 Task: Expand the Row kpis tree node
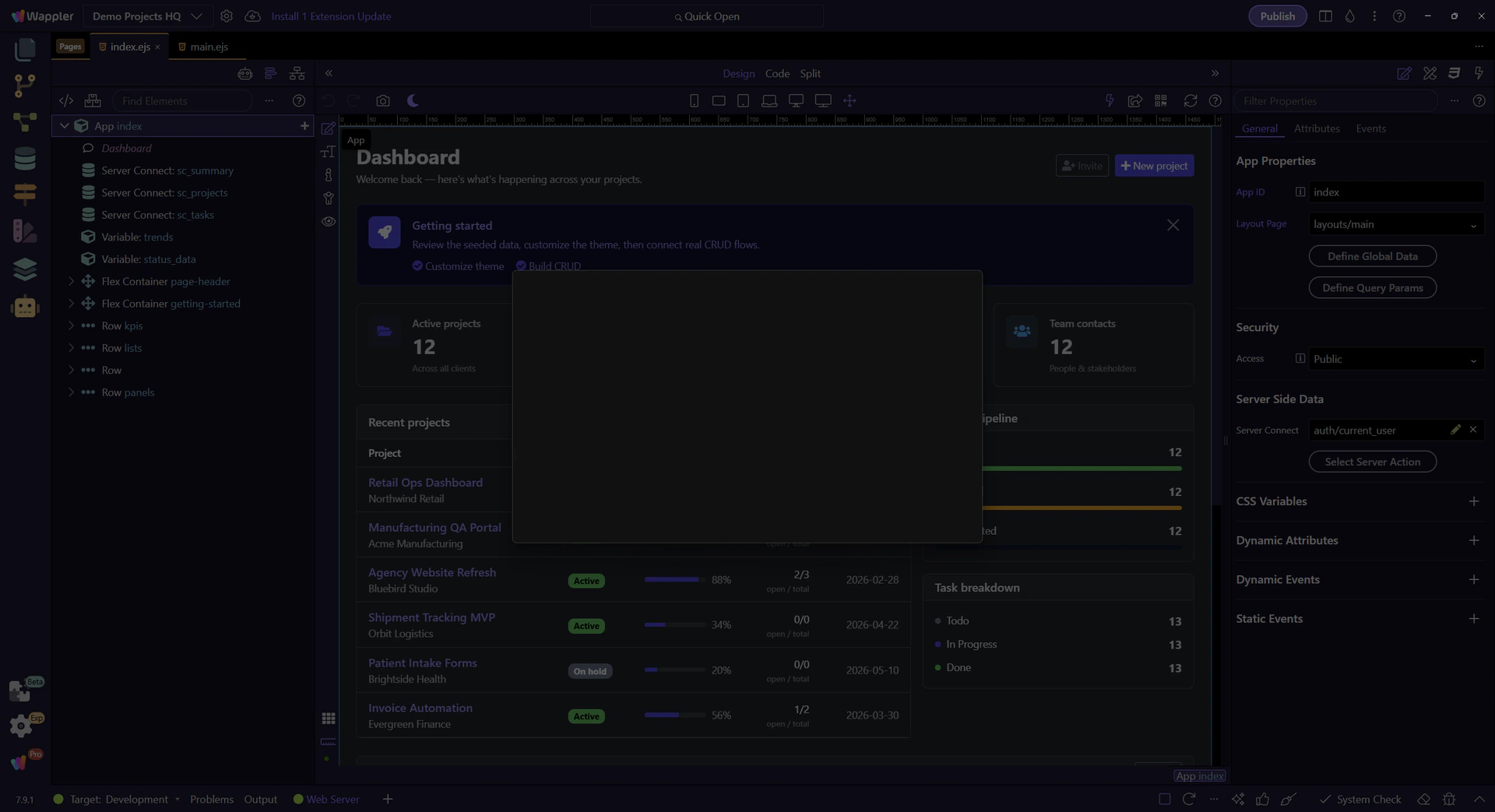coord(71,326)
